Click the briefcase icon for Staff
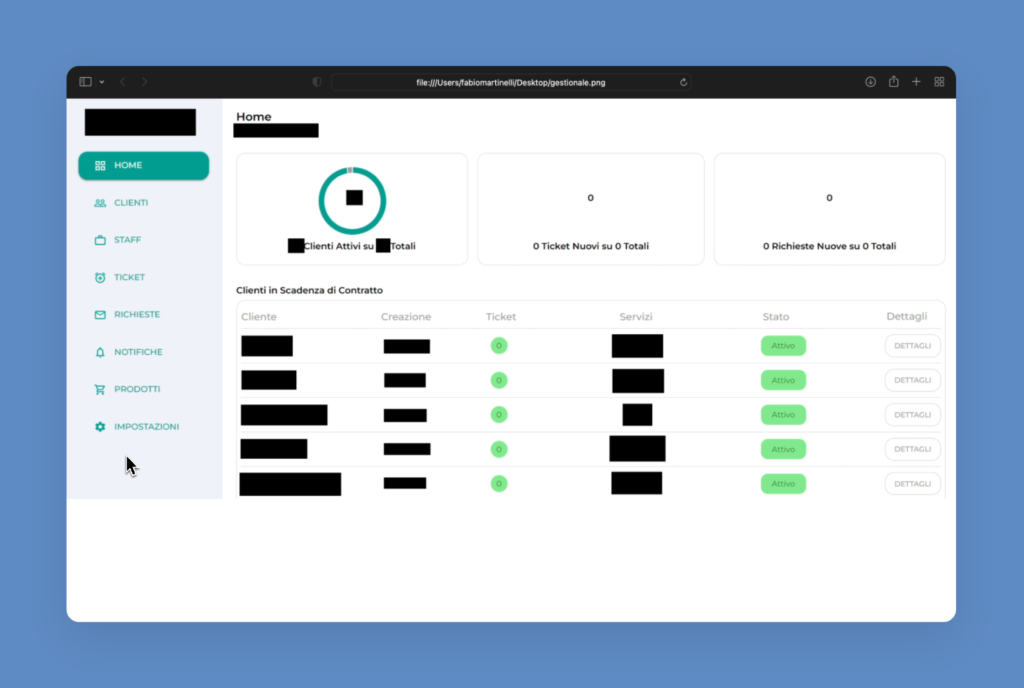 click(x=100, y=240)
